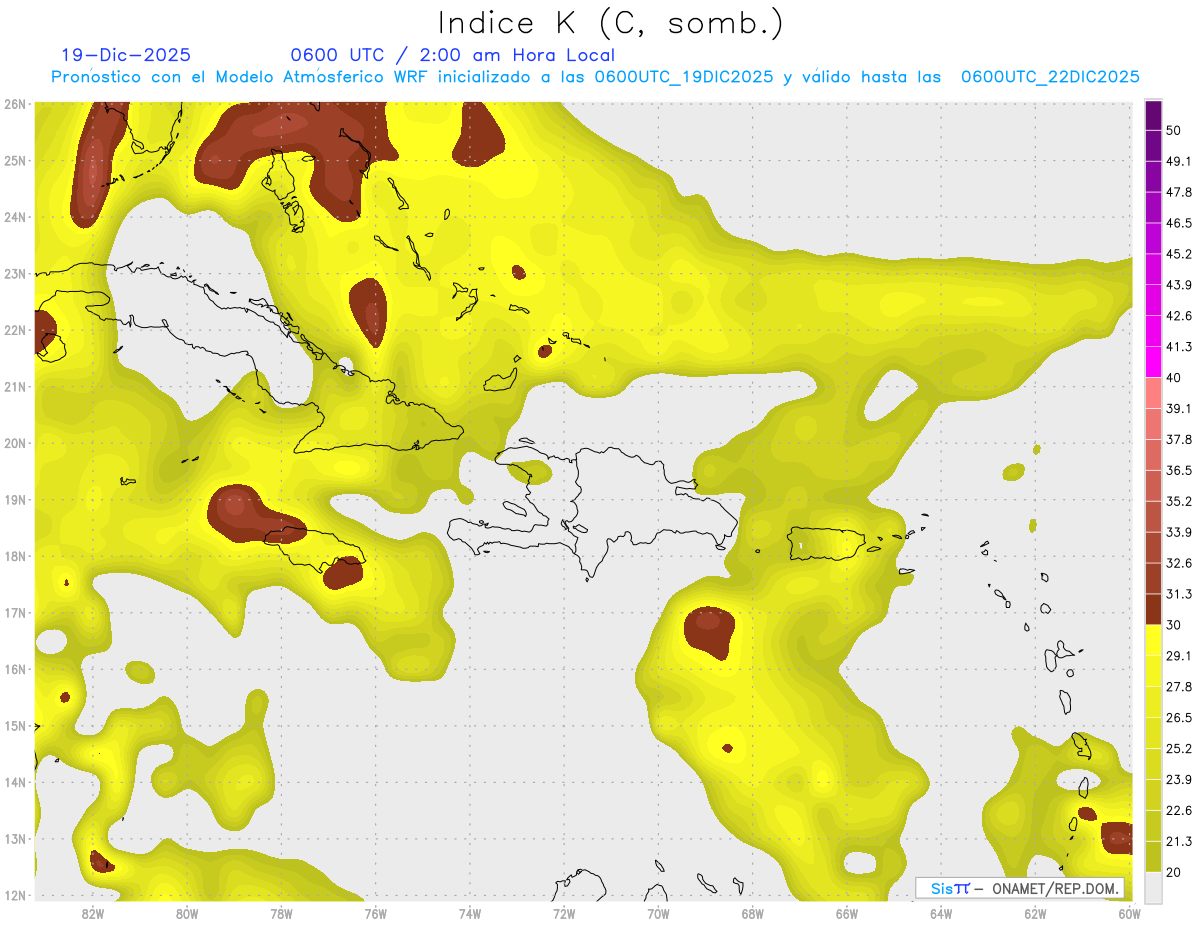Click the colorbar value 41.3
This screenshot has width=1200, height=927.
(1180, 347)
